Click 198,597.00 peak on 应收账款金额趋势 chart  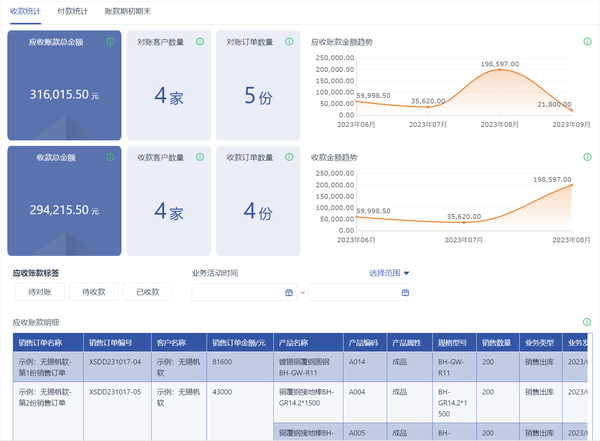point(500,70)
